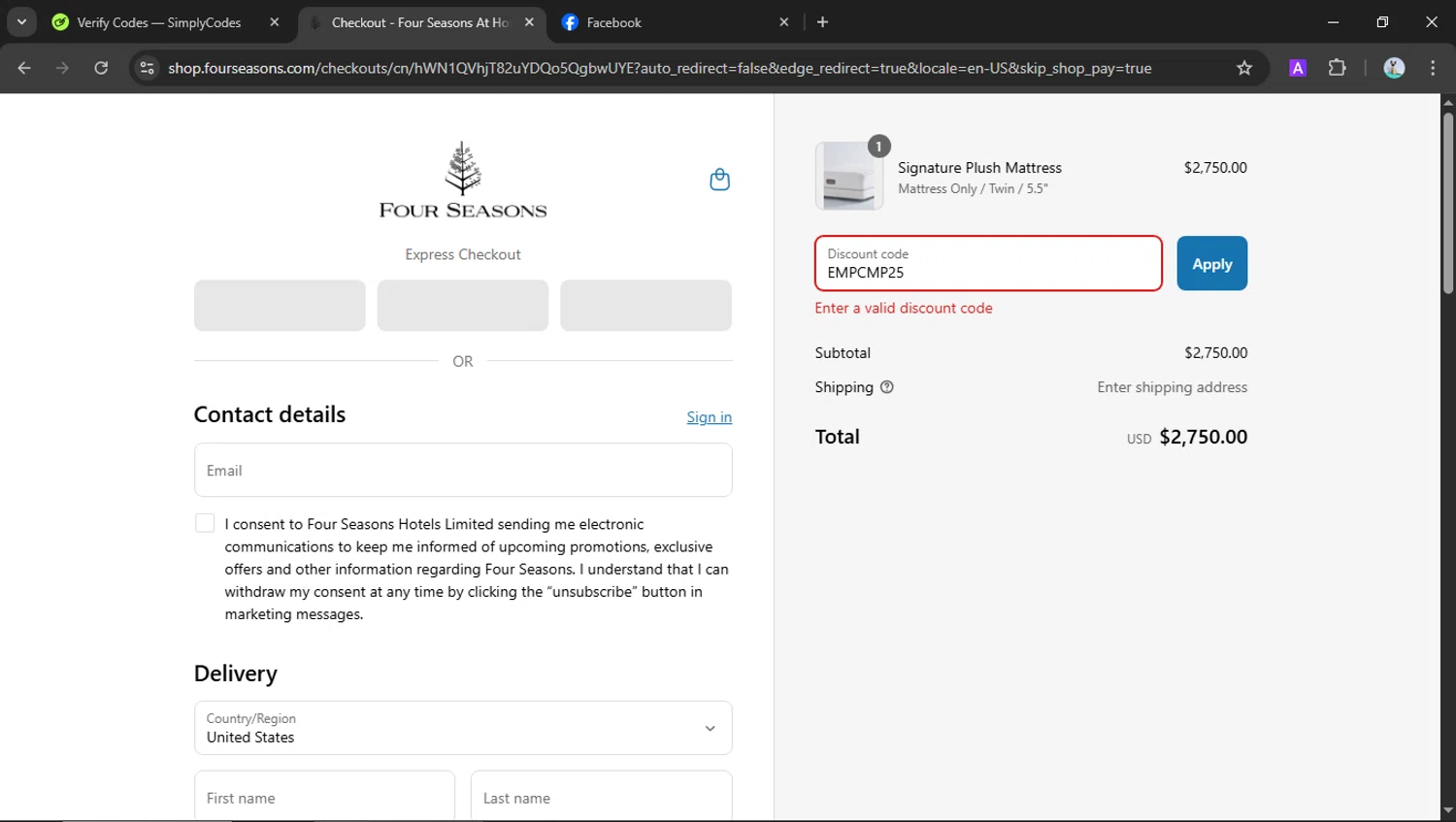Image resolution: width=1456 pixels, height=822 pixels.
Task: Tick the marketing consent checkbox
Action: point(205,523)
